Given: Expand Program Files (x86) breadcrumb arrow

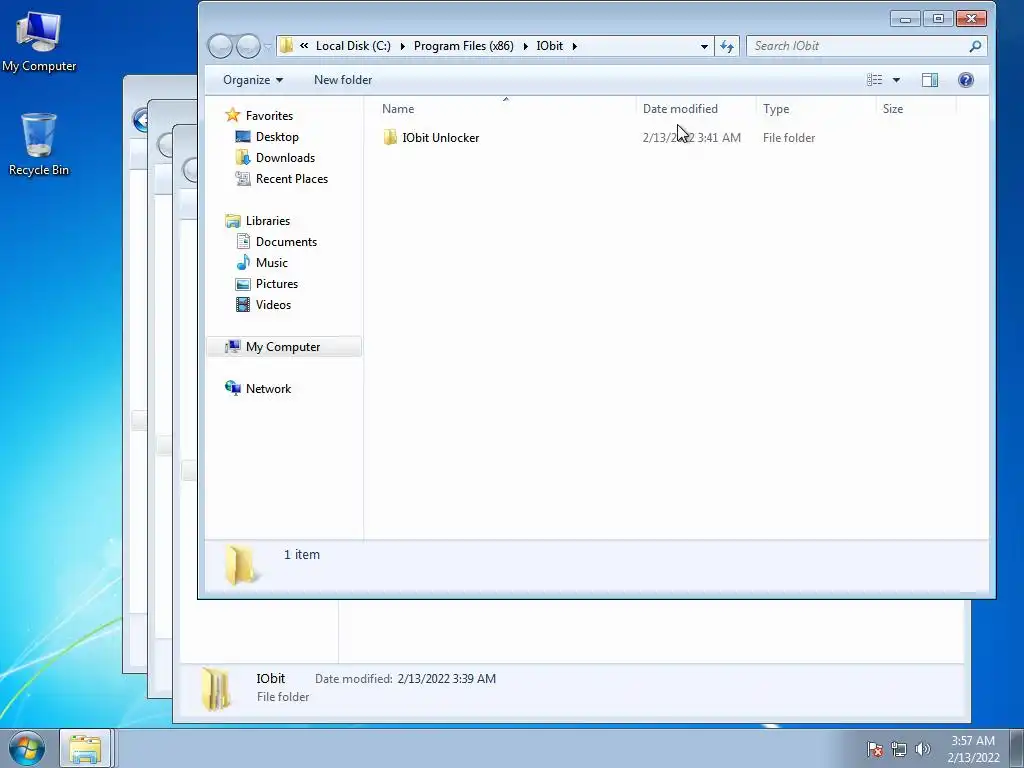Looking at the screenshot, I should tap(525, 46).
